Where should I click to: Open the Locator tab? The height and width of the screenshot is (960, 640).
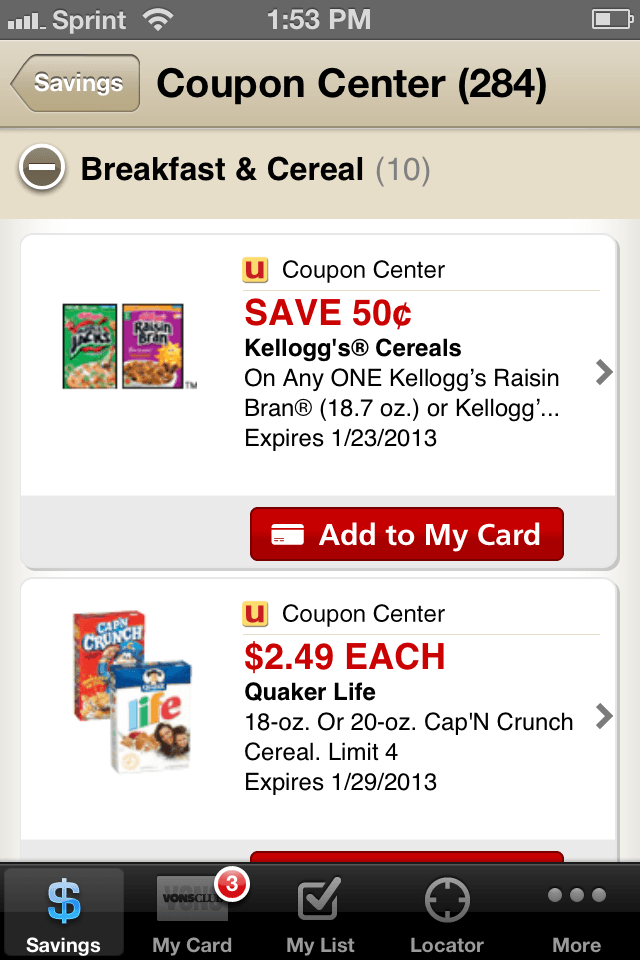447,913
